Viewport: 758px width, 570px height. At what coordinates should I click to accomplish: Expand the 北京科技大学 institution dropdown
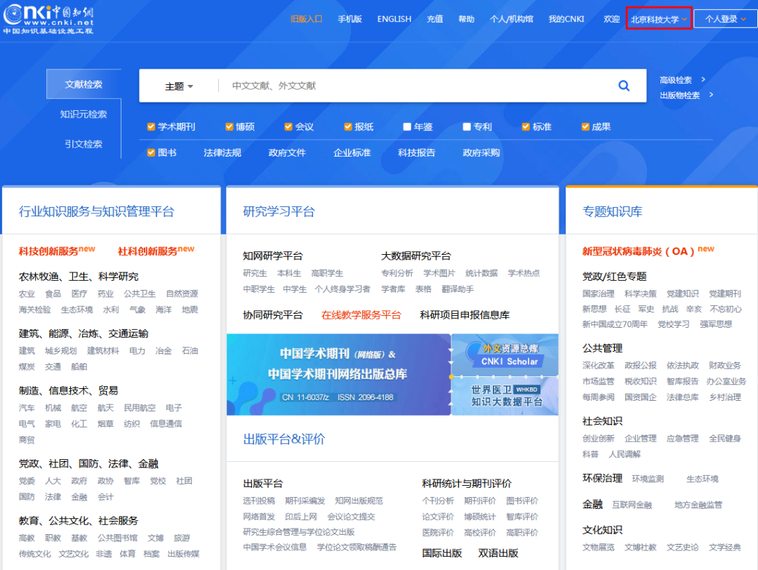[x=659, y=19]
